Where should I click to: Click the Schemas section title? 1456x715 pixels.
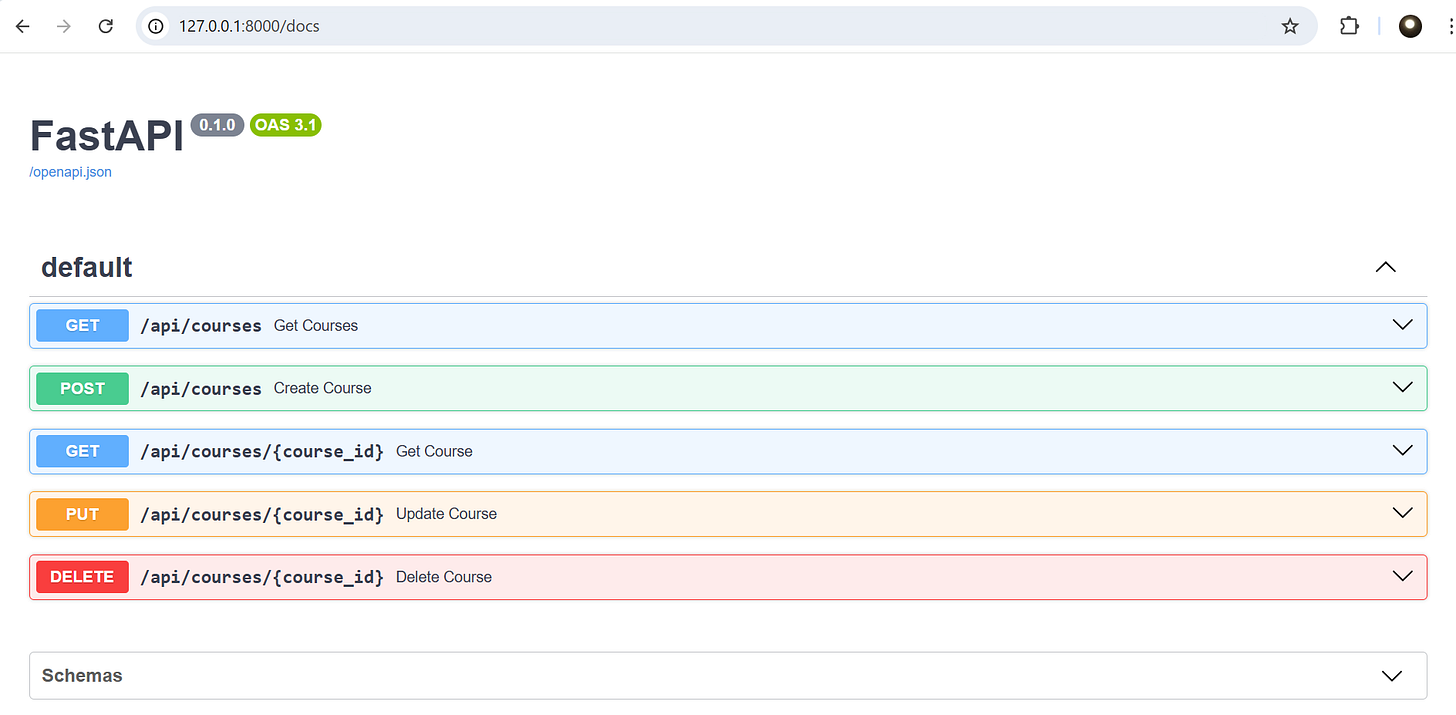point(82,676)
